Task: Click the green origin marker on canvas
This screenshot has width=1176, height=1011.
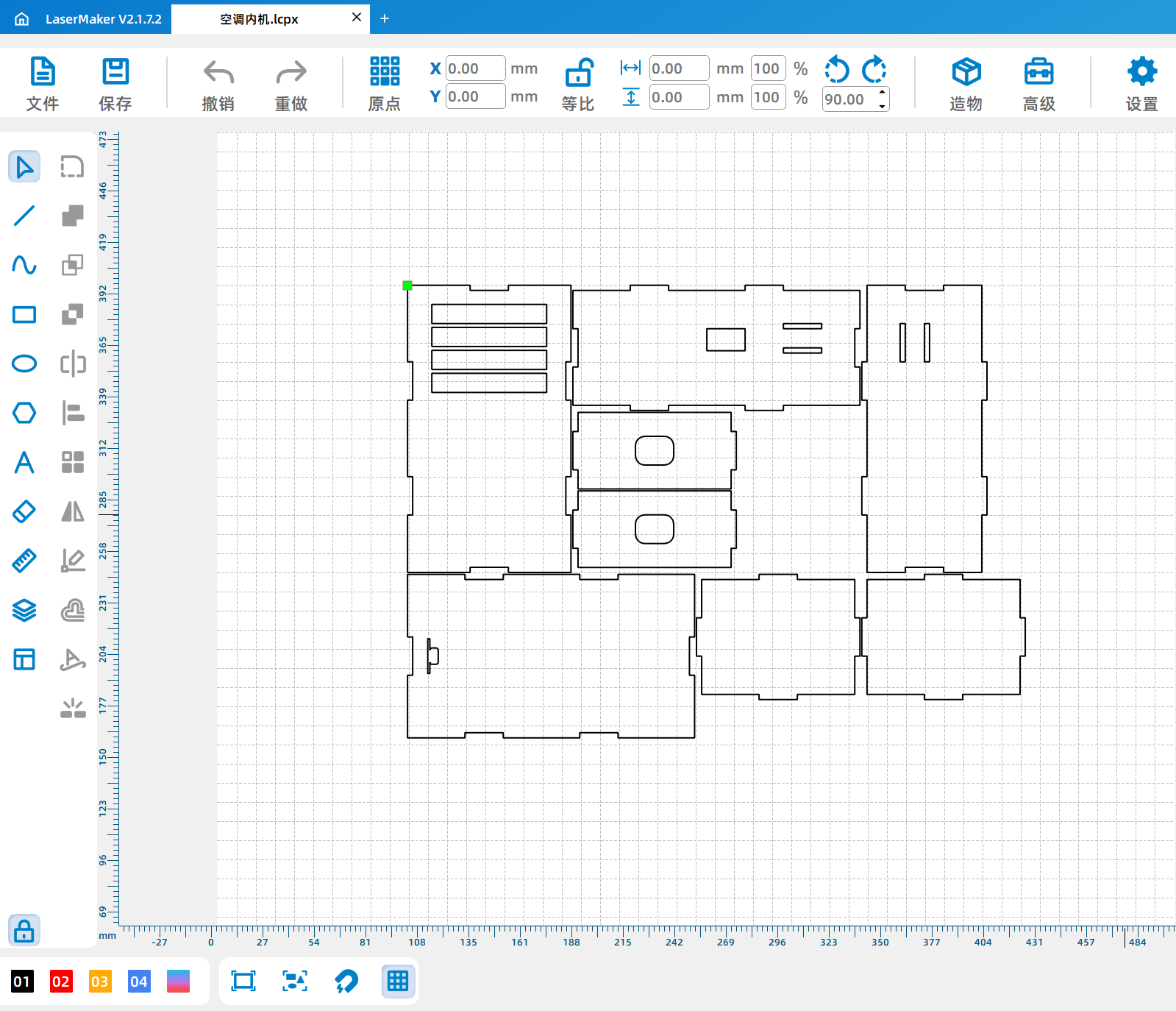Action: click(407, 285)
